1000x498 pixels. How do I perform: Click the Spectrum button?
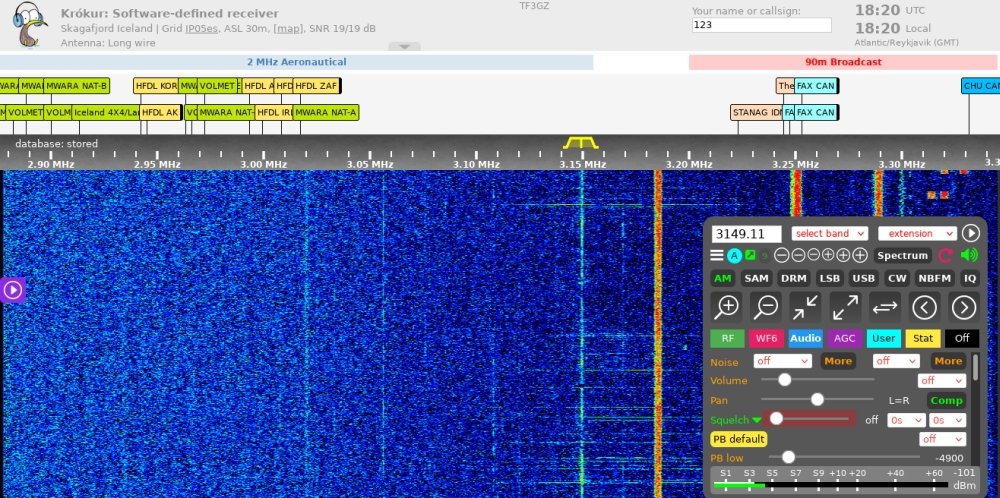pos(903,255)
